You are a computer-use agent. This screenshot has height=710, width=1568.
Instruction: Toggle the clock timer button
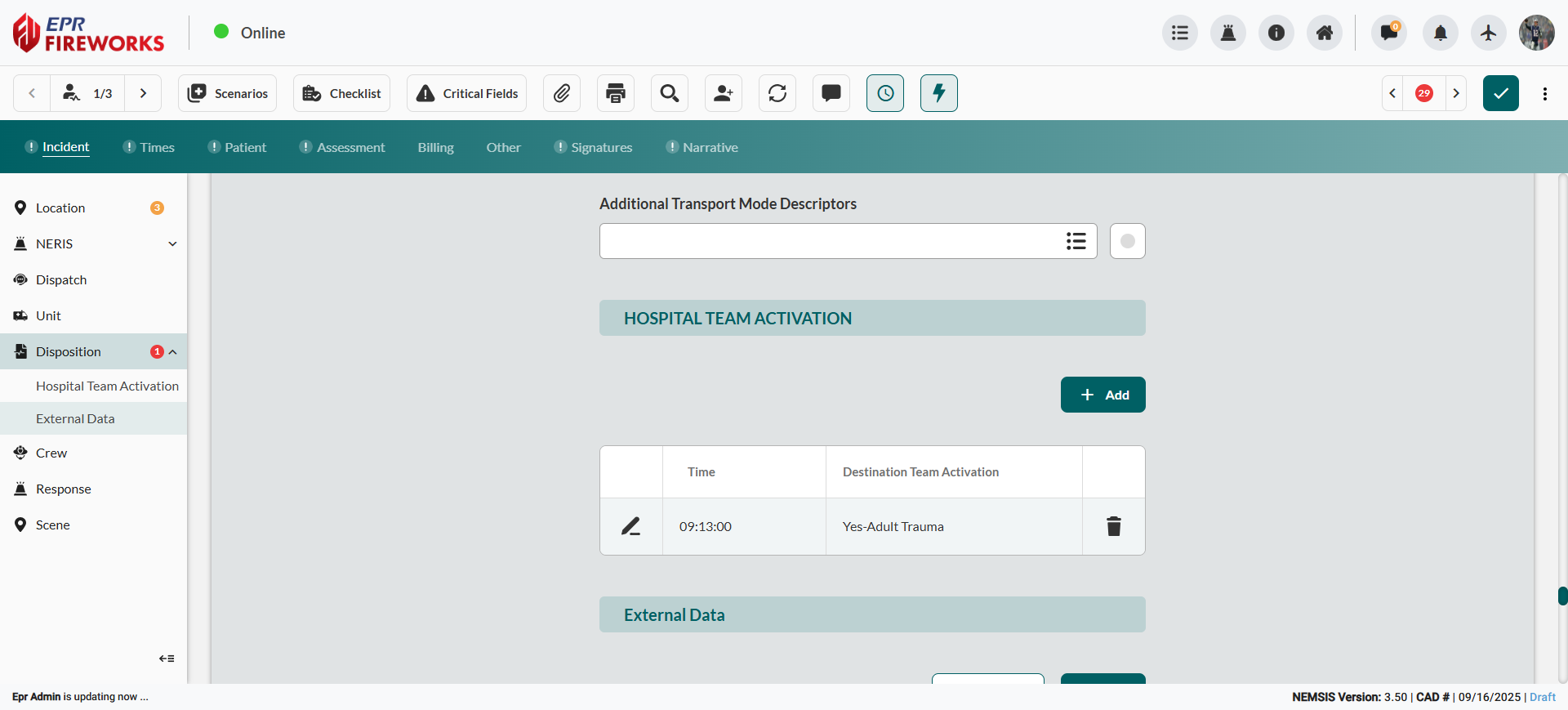click(885, 93)
